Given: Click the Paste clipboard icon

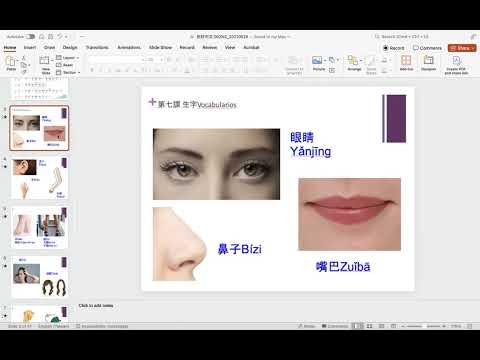Looking at the screenshot, I should [x=11, y=61].
